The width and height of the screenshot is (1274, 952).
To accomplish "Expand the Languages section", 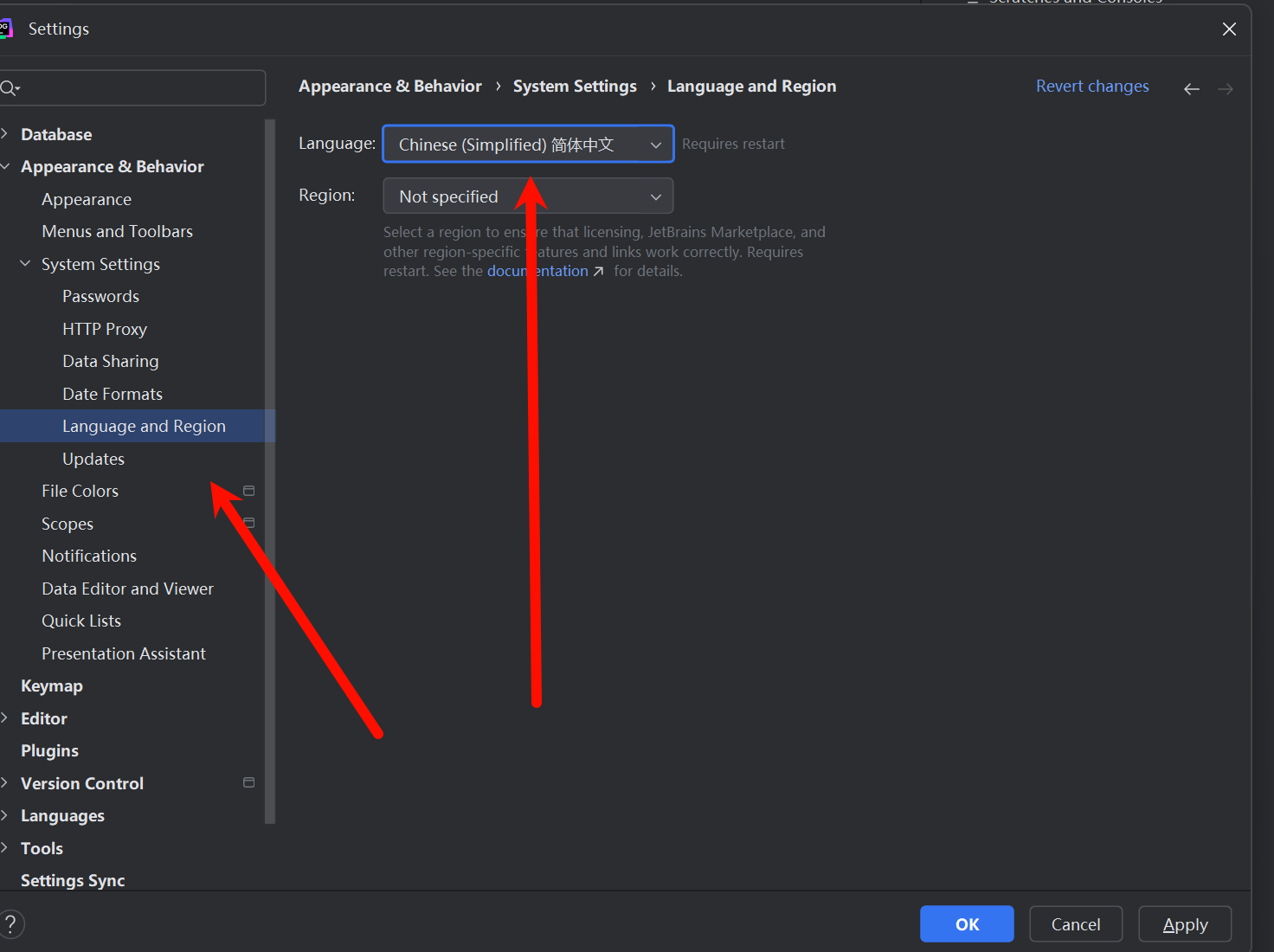I will [x=4, y=815].
